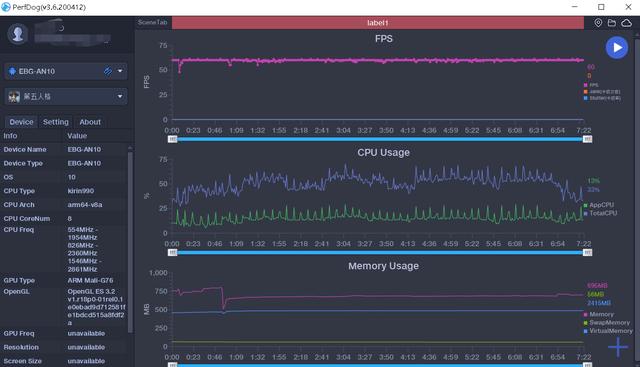This screenshot has height=367, width=640.
Task: Toggle TotalCPU series in CPU legend
Action: (600, 213)
